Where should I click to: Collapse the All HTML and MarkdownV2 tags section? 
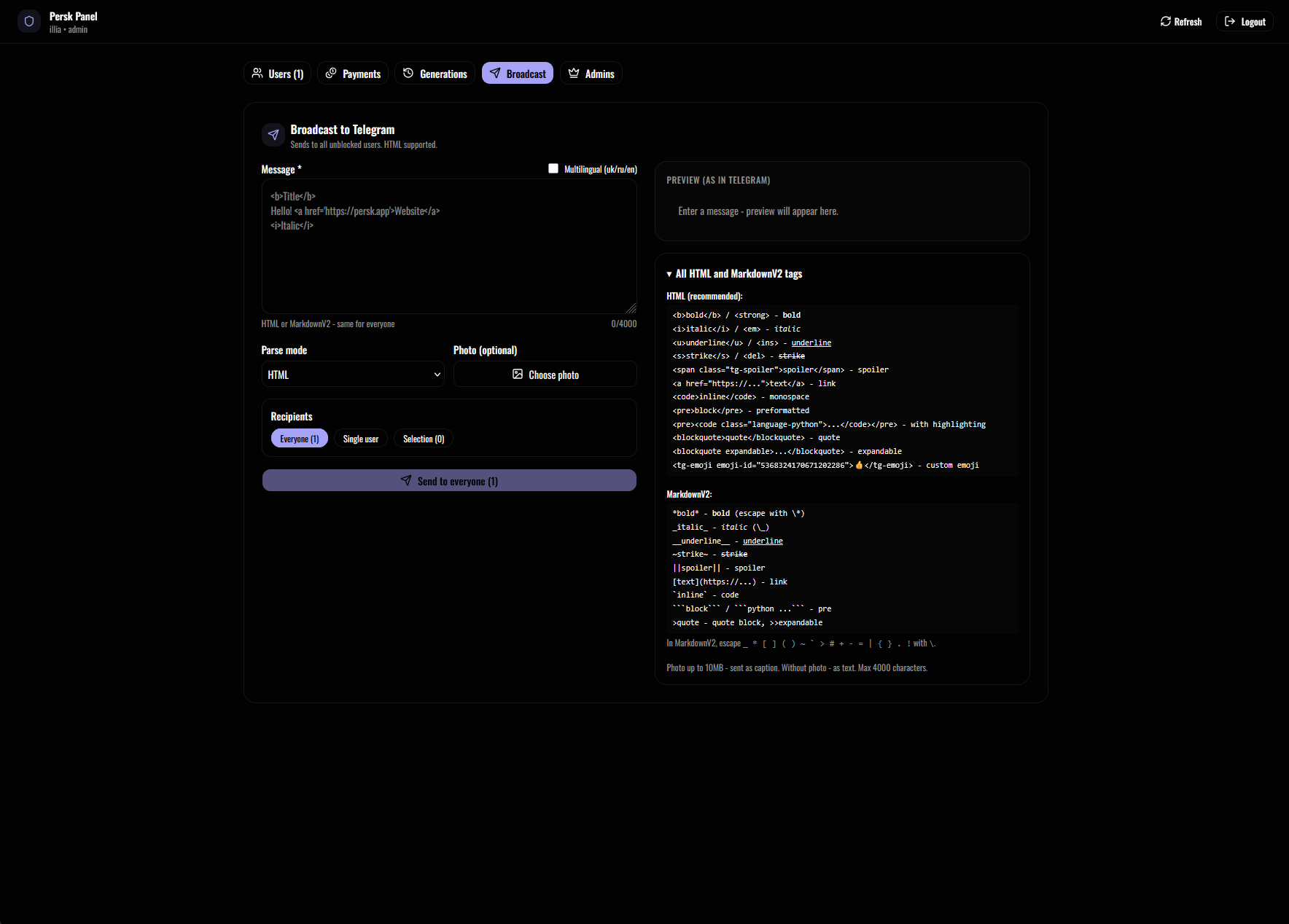click(x=734, y=274)
